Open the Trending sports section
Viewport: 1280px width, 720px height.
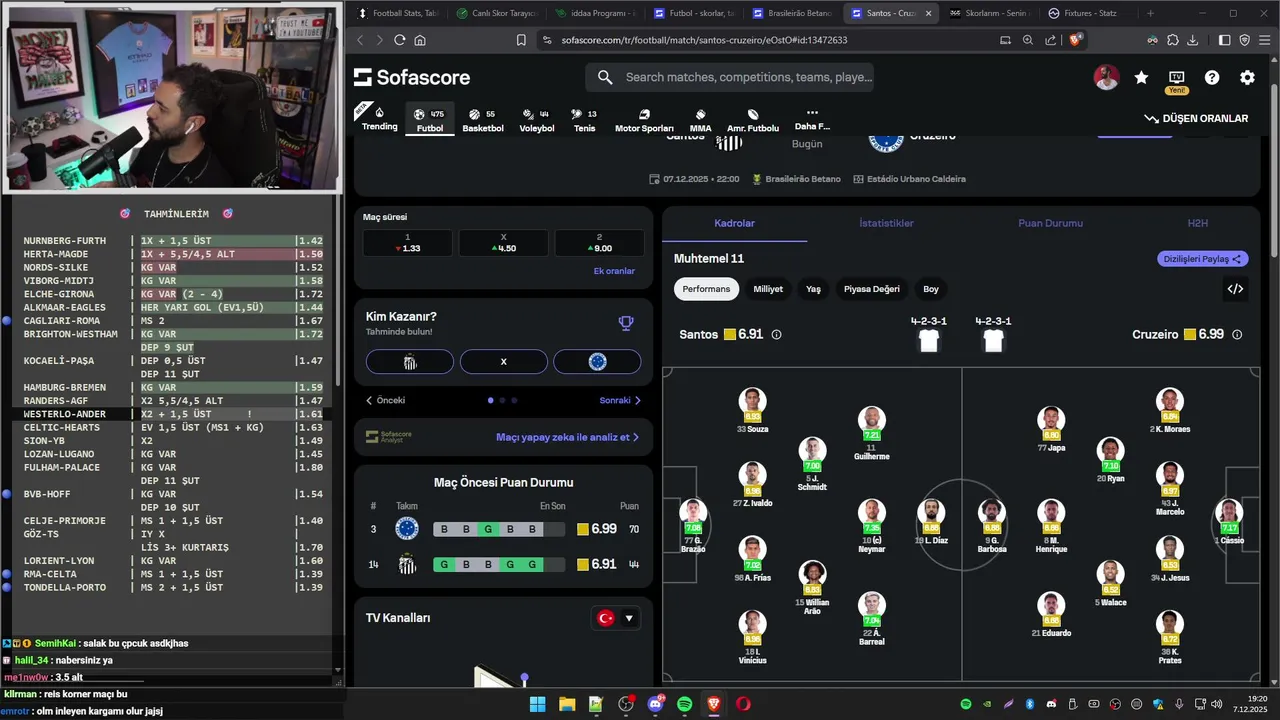tap(379, 118)
